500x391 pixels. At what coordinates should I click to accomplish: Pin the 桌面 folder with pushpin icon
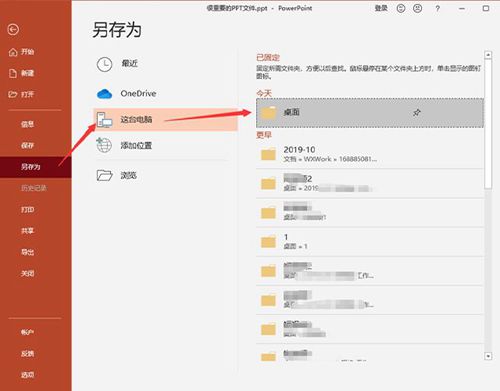click(417, 113)
